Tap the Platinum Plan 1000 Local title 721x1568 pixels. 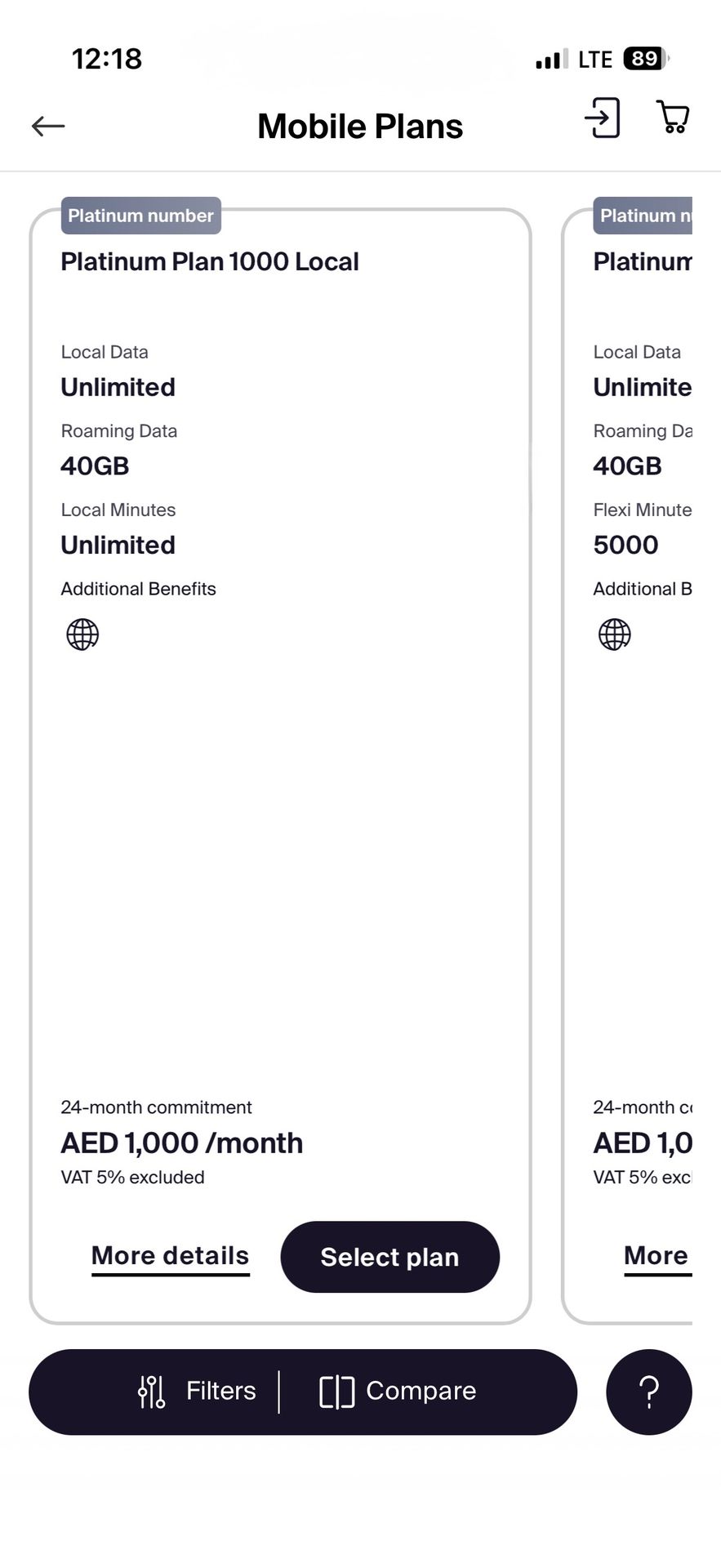(x=210, y=261)
